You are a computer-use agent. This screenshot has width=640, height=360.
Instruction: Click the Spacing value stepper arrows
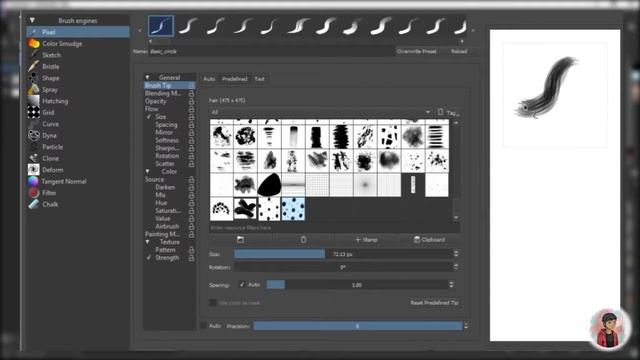(451, 284)
